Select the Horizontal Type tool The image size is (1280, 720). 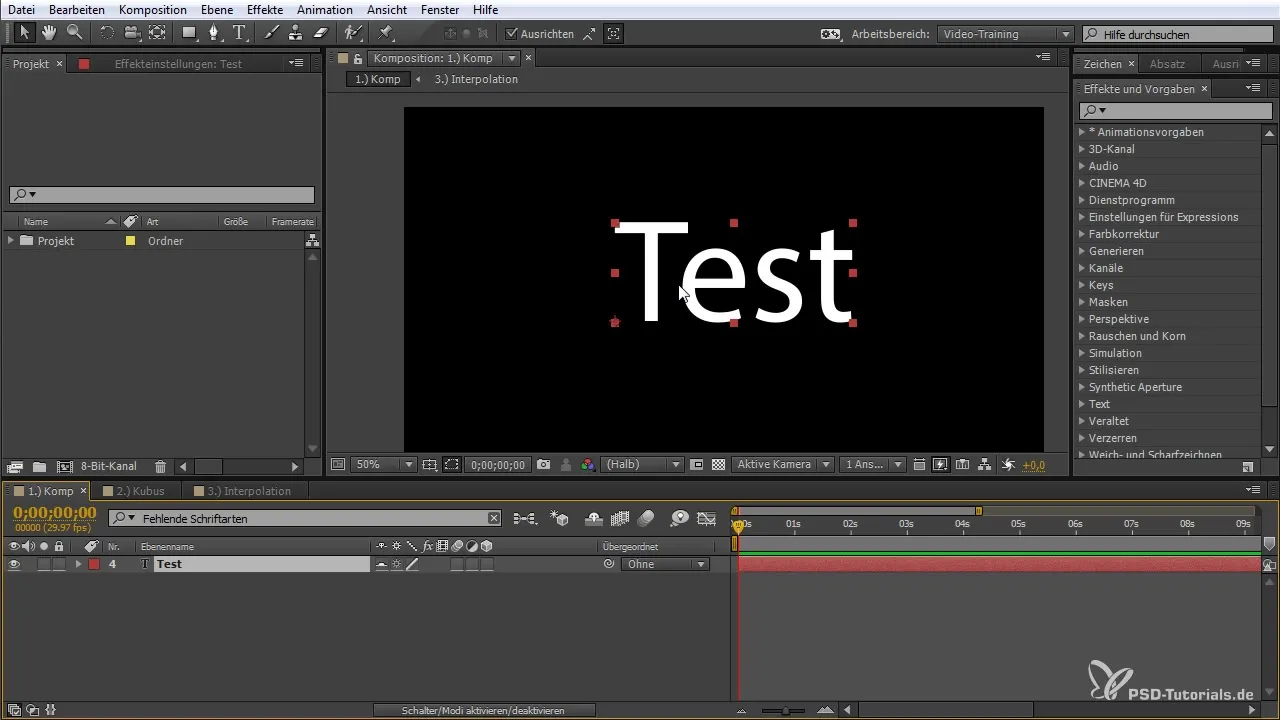[x=239, y=33]
